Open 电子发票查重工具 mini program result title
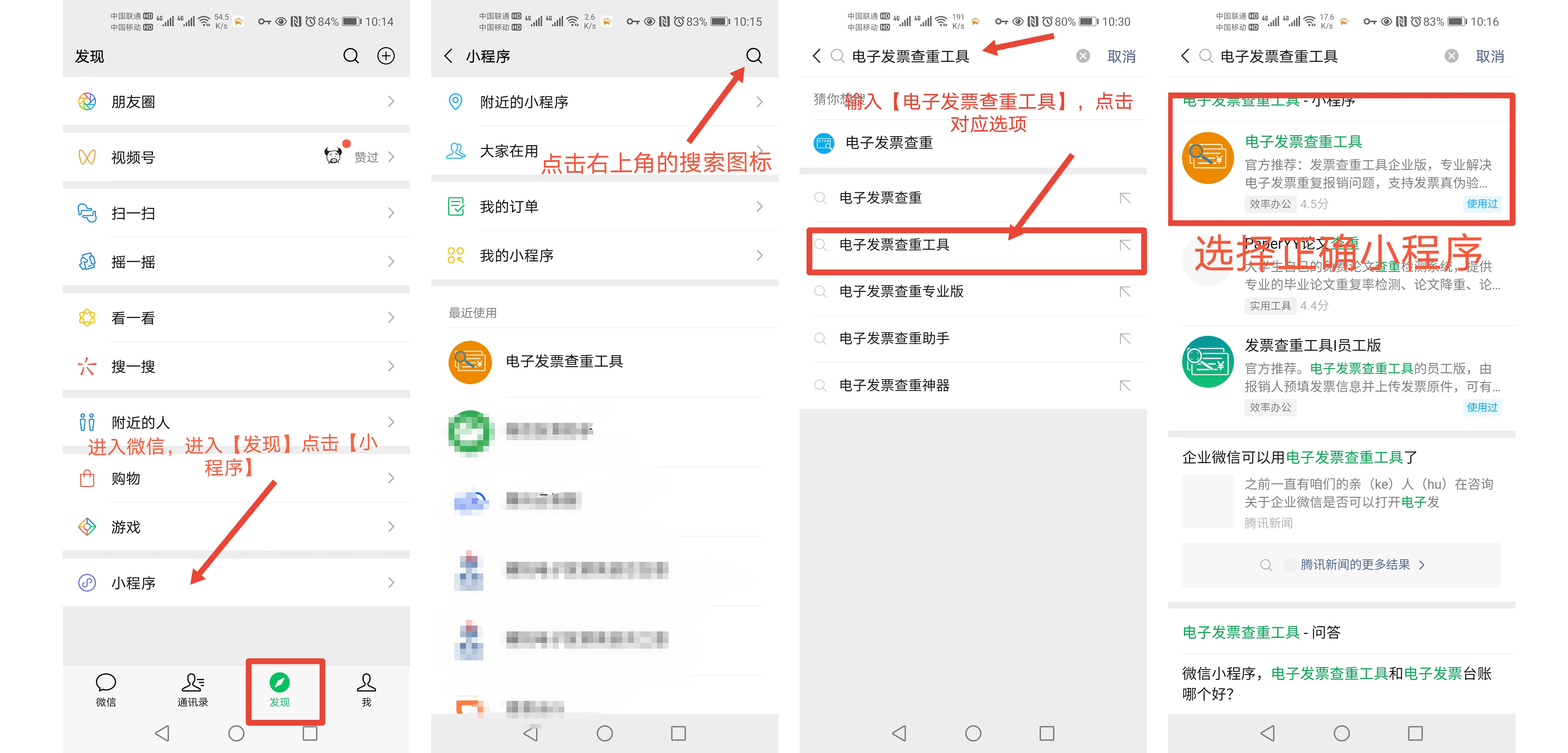This screenshot has height=753, width=1568. tap(1303, 141)
